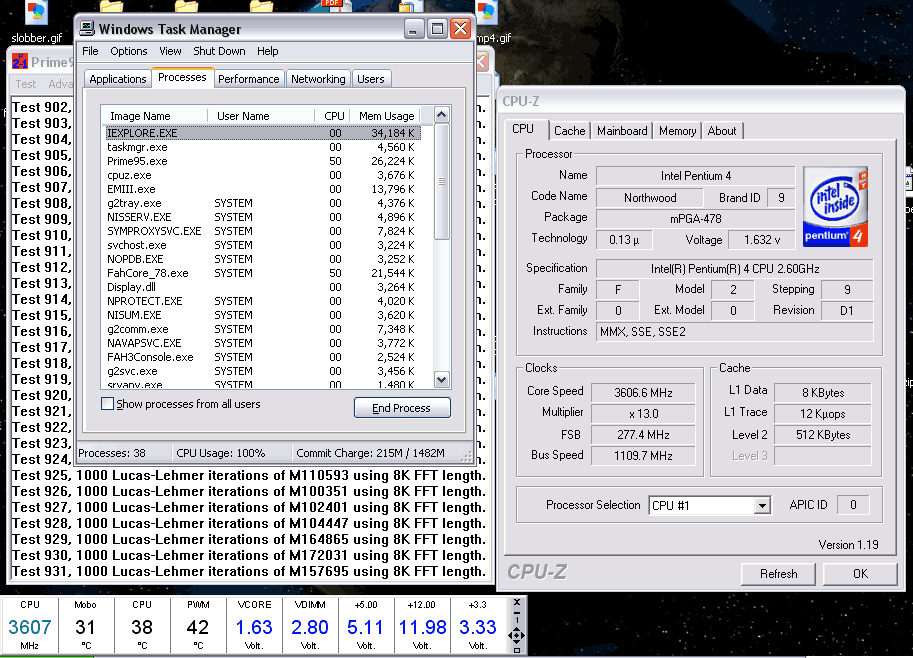This screenshot has height=658, width=913.
Task: Click the process list scrollbar up arrow
Action: [441, 115]
